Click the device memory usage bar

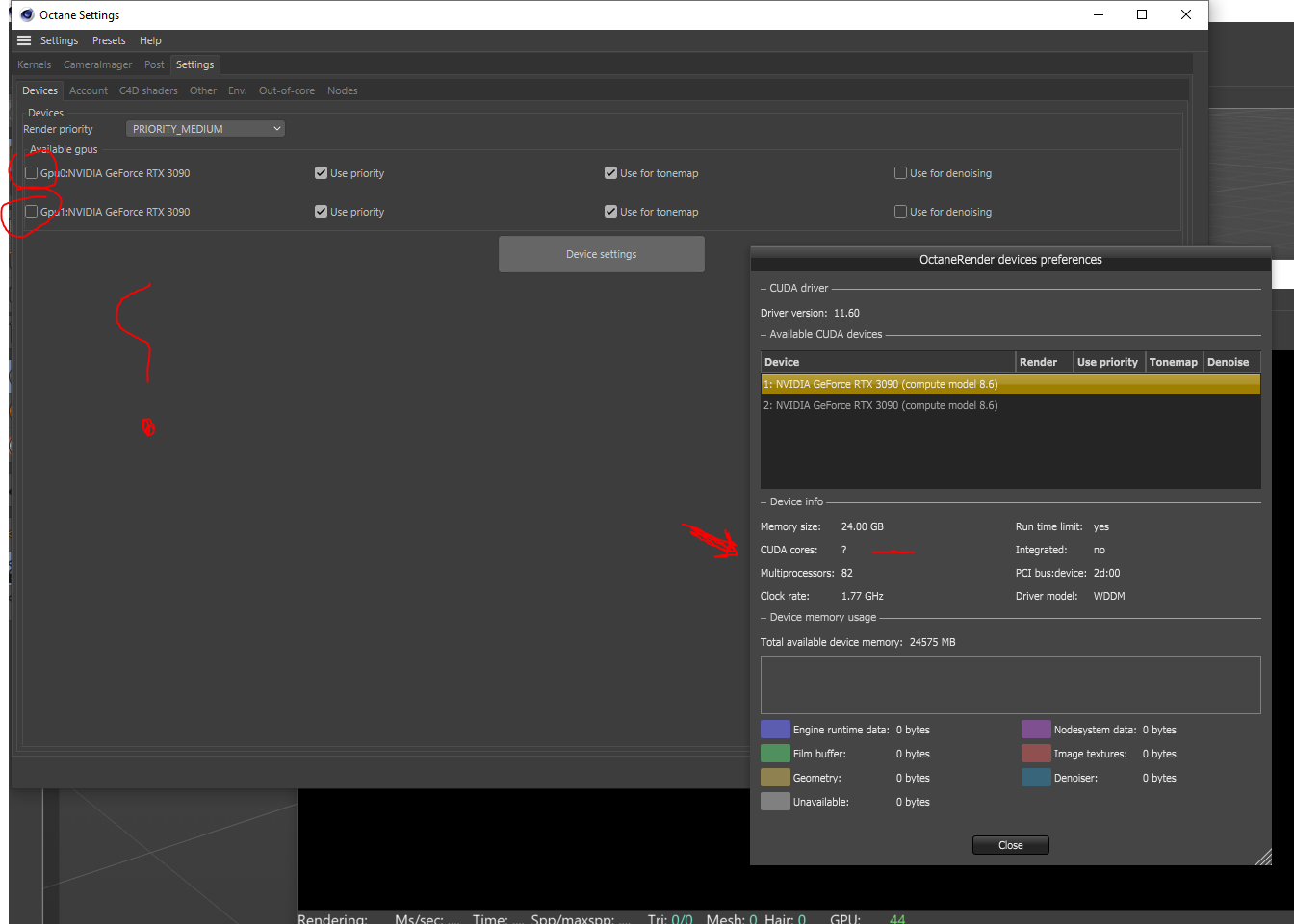coord(1010,685)
